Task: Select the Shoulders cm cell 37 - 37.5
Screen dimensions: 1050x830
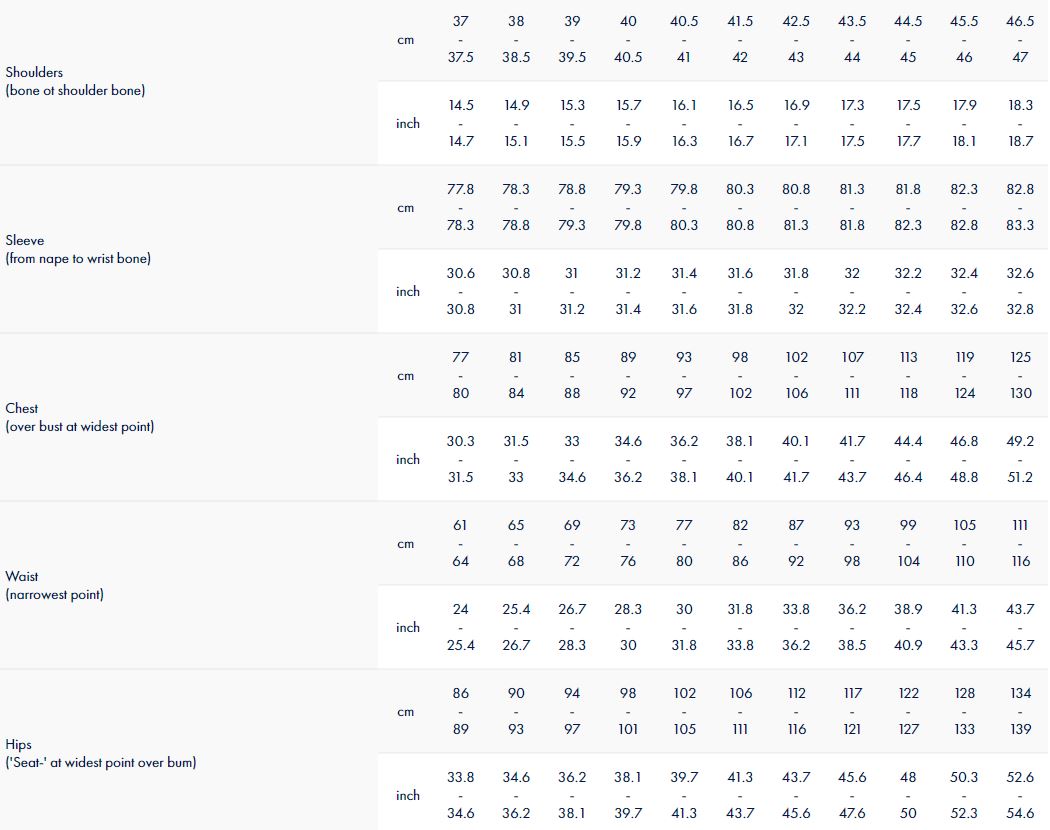Action: coord(460,39)
